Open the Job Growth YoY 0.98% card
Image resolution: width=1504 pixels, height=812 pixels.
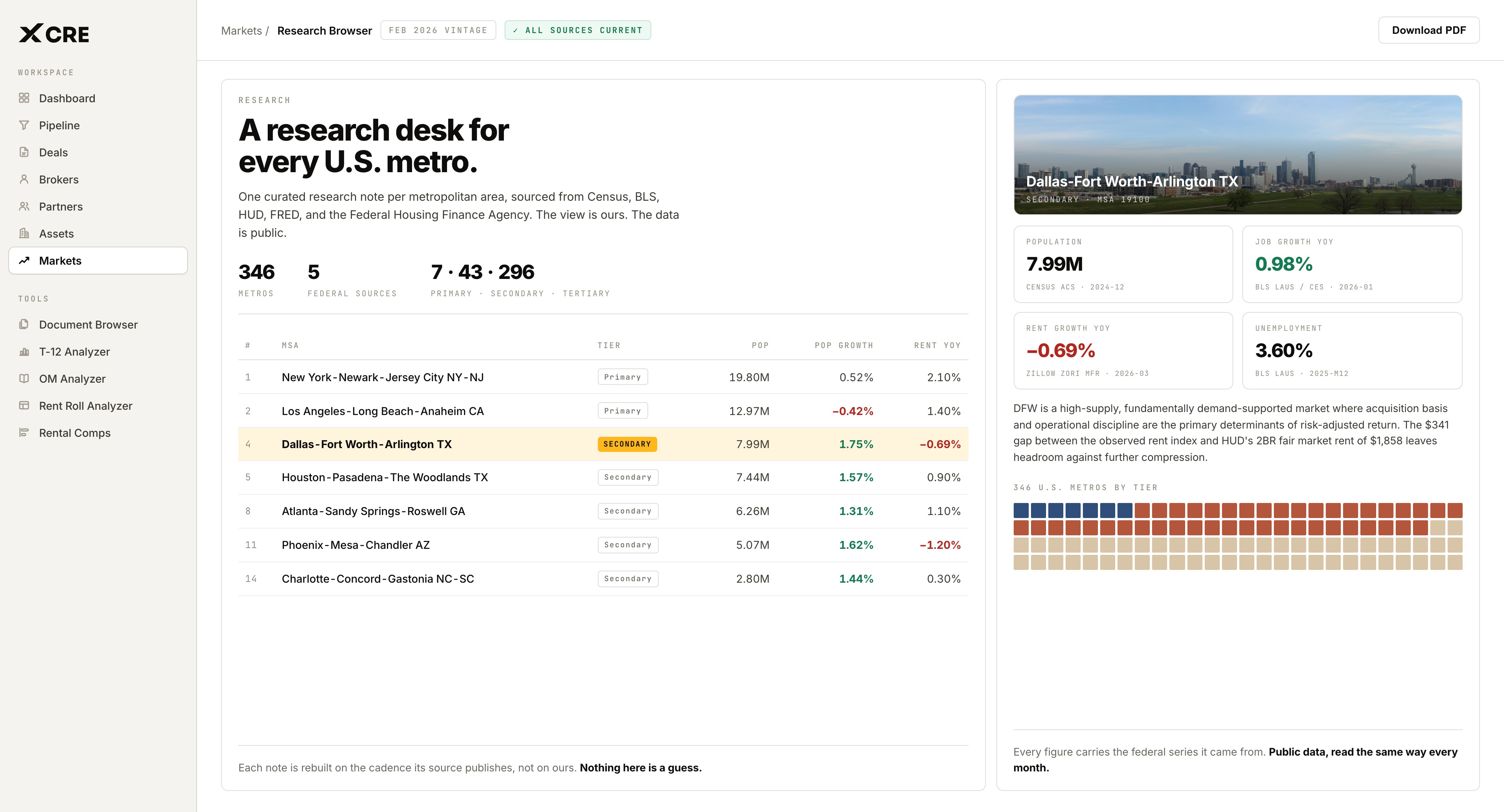1352,264
